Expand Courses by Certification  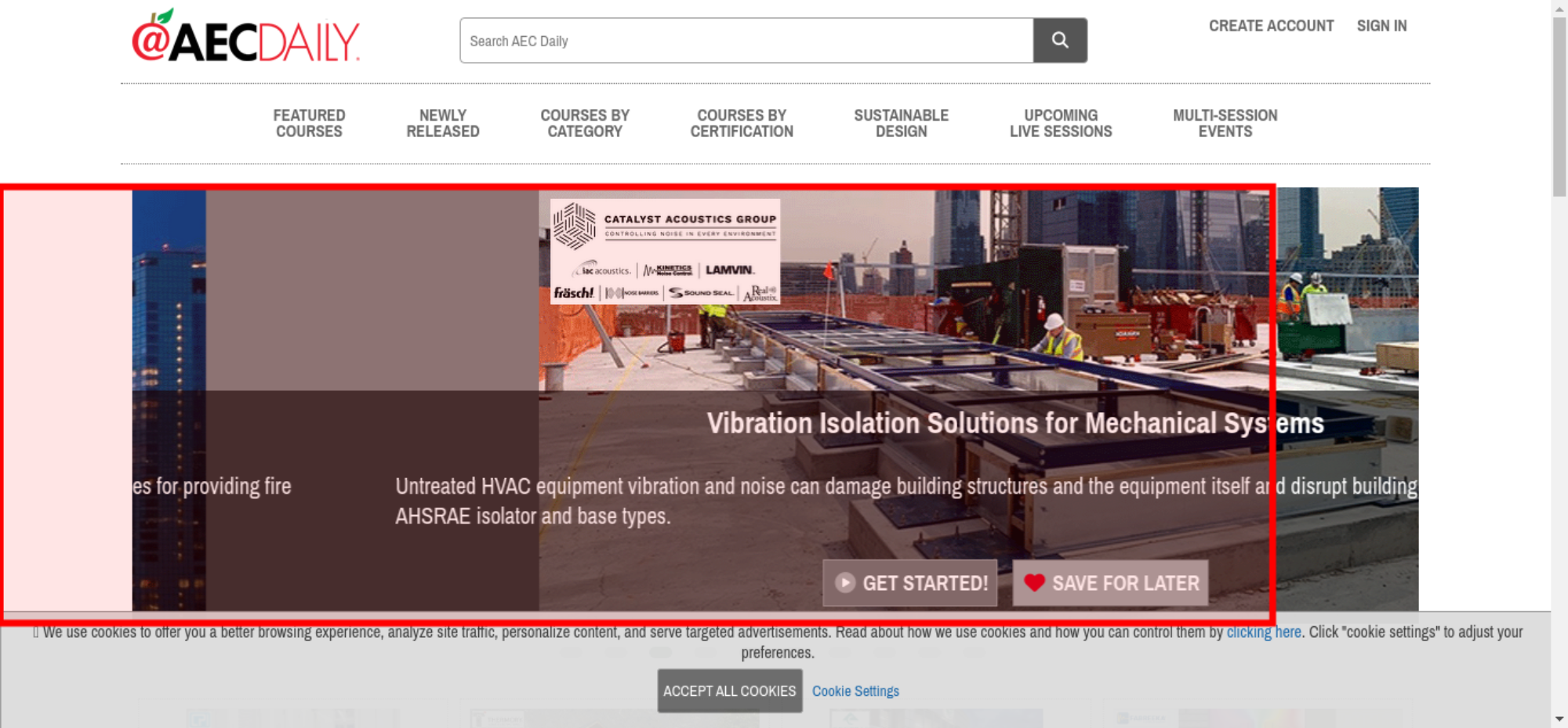click(x=742, y=124)
